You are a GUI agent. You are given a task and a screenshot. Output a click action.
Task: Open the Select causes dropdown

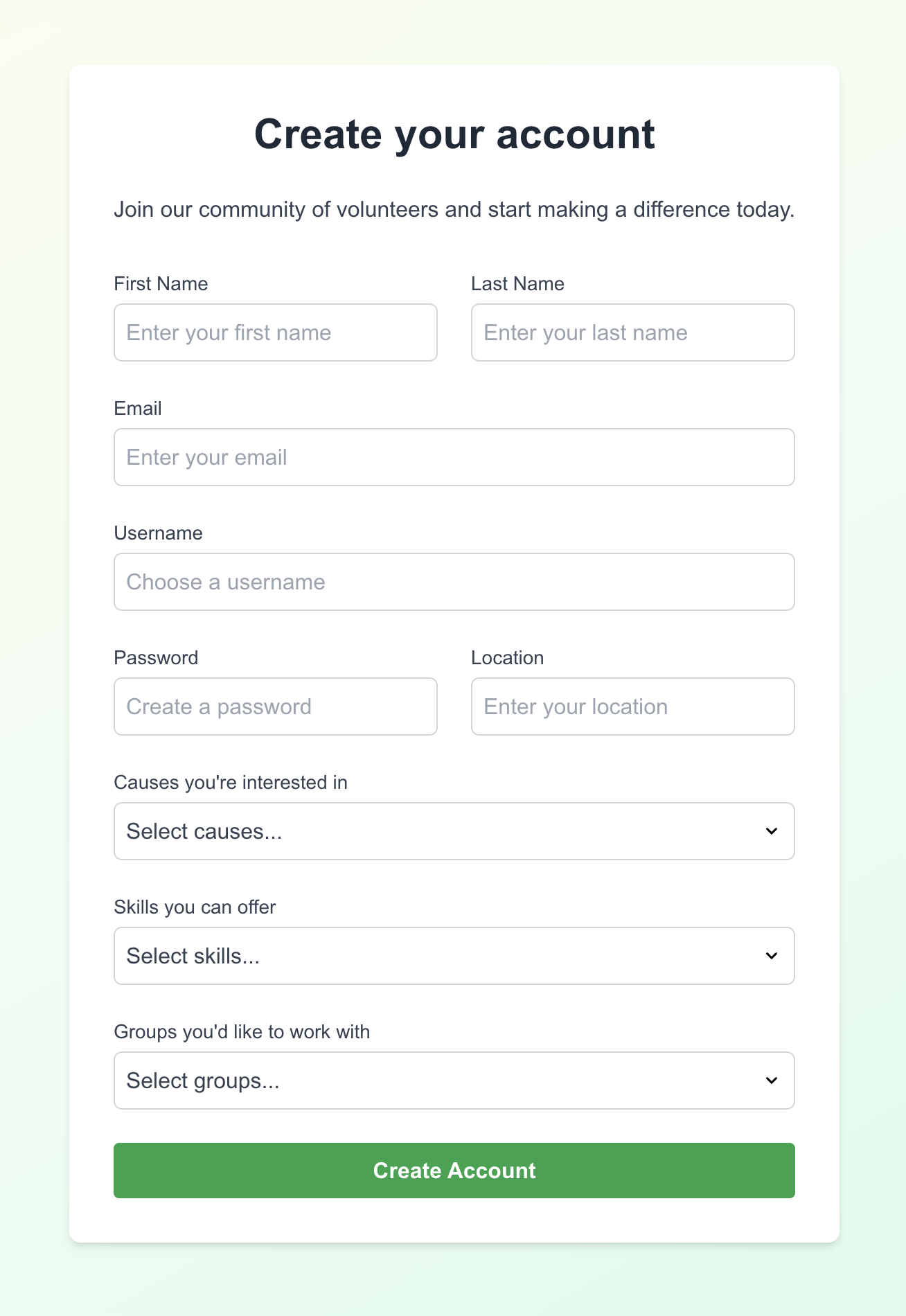pyautogui.click(x=454, y=831)
